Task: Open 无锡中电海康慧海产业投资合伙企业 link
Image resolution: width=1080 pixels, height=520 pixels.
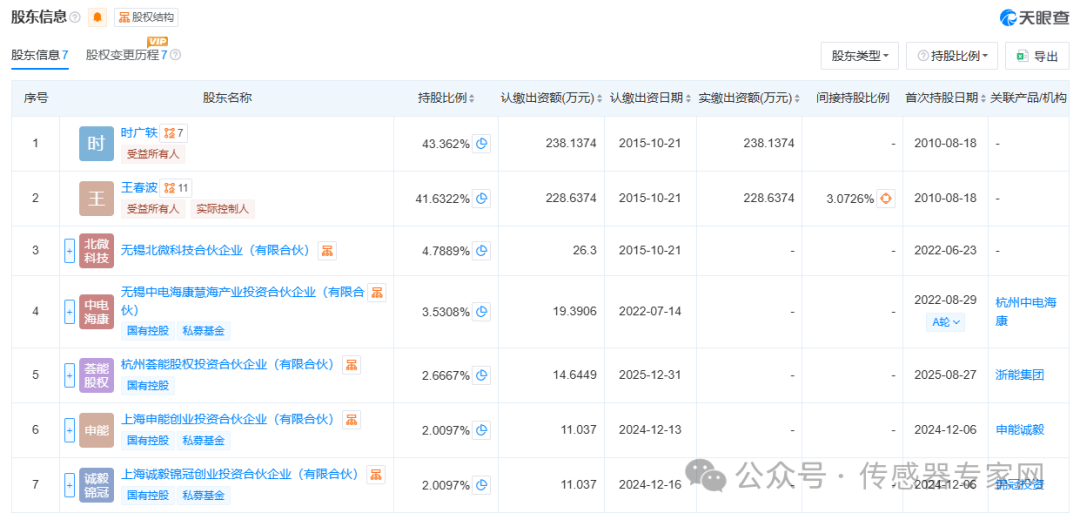Action: click(x=242, y=301)
